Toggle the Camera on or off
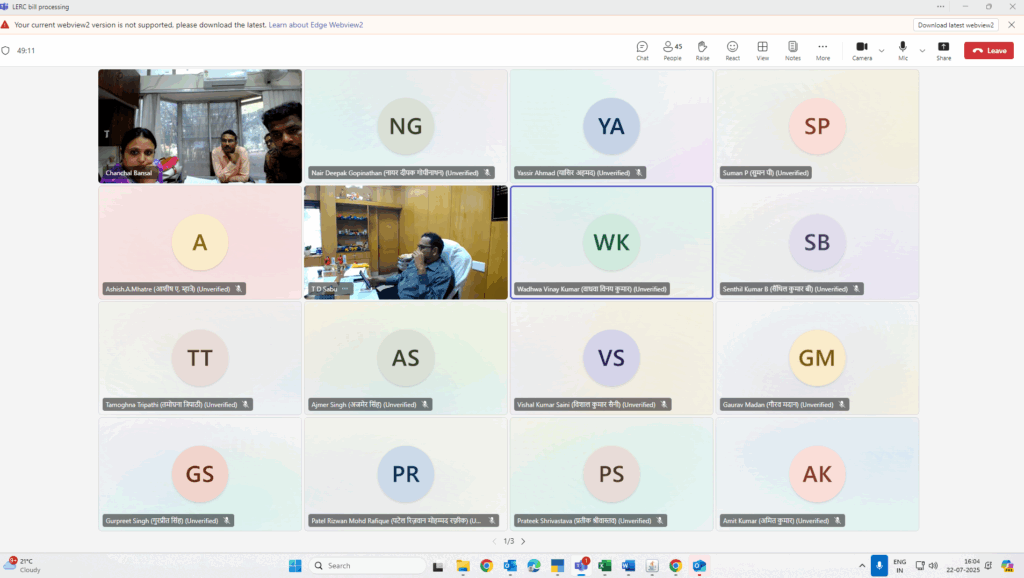The image size is (1024, 578). pos(861,49)
